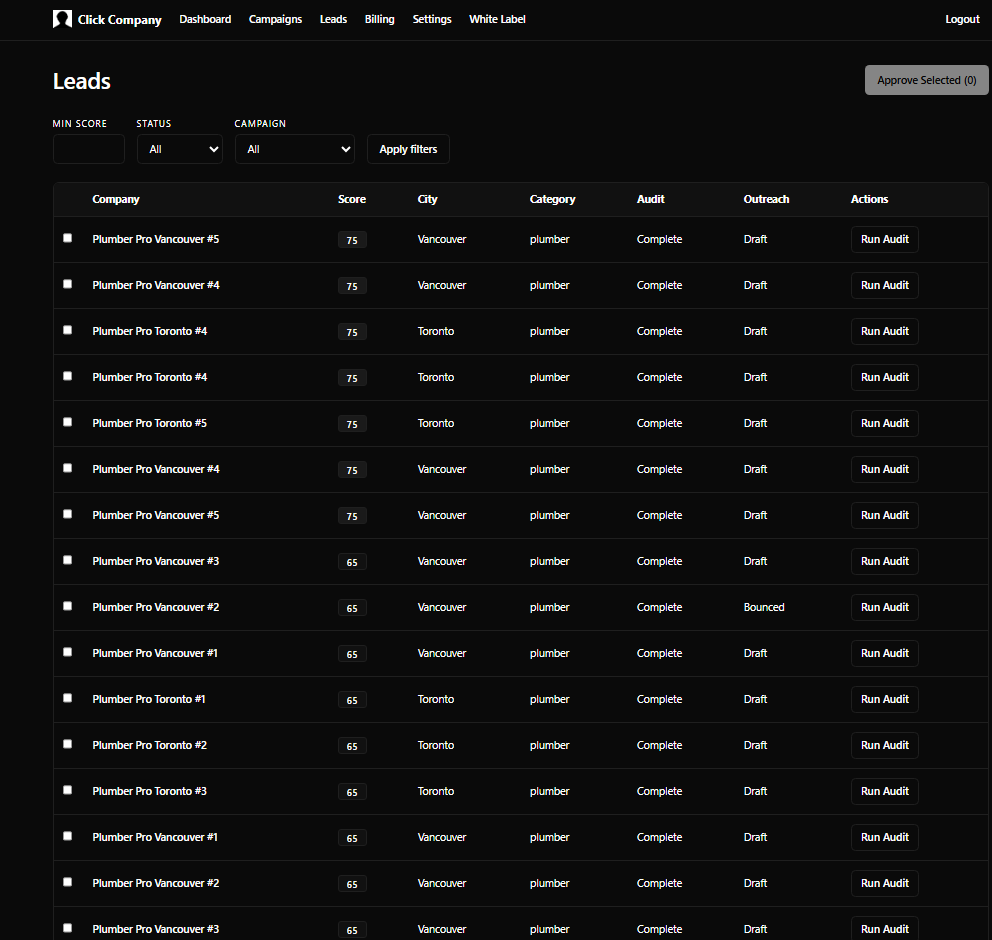Screen dimensions: 992x940
Task: Toggle the checkbox for Plumber Pro Toronto #3
Action: pos(68,790)
